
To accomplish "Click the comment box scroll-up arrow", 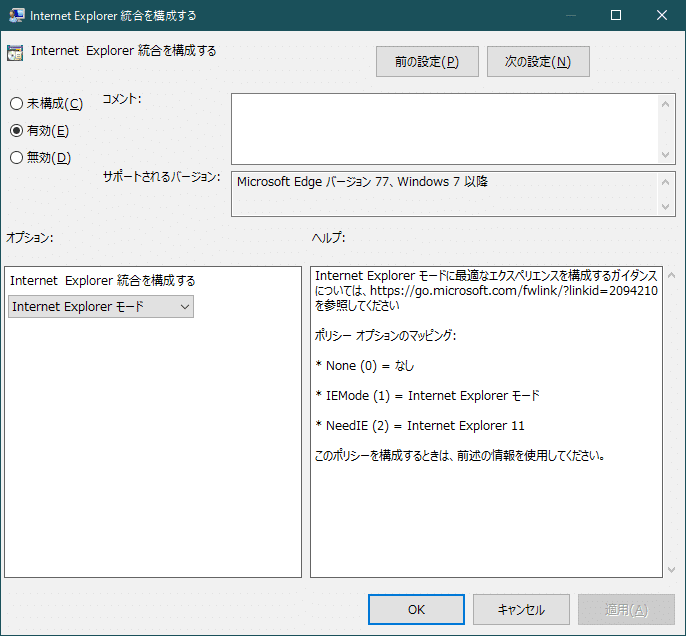I will coord(665,104).
